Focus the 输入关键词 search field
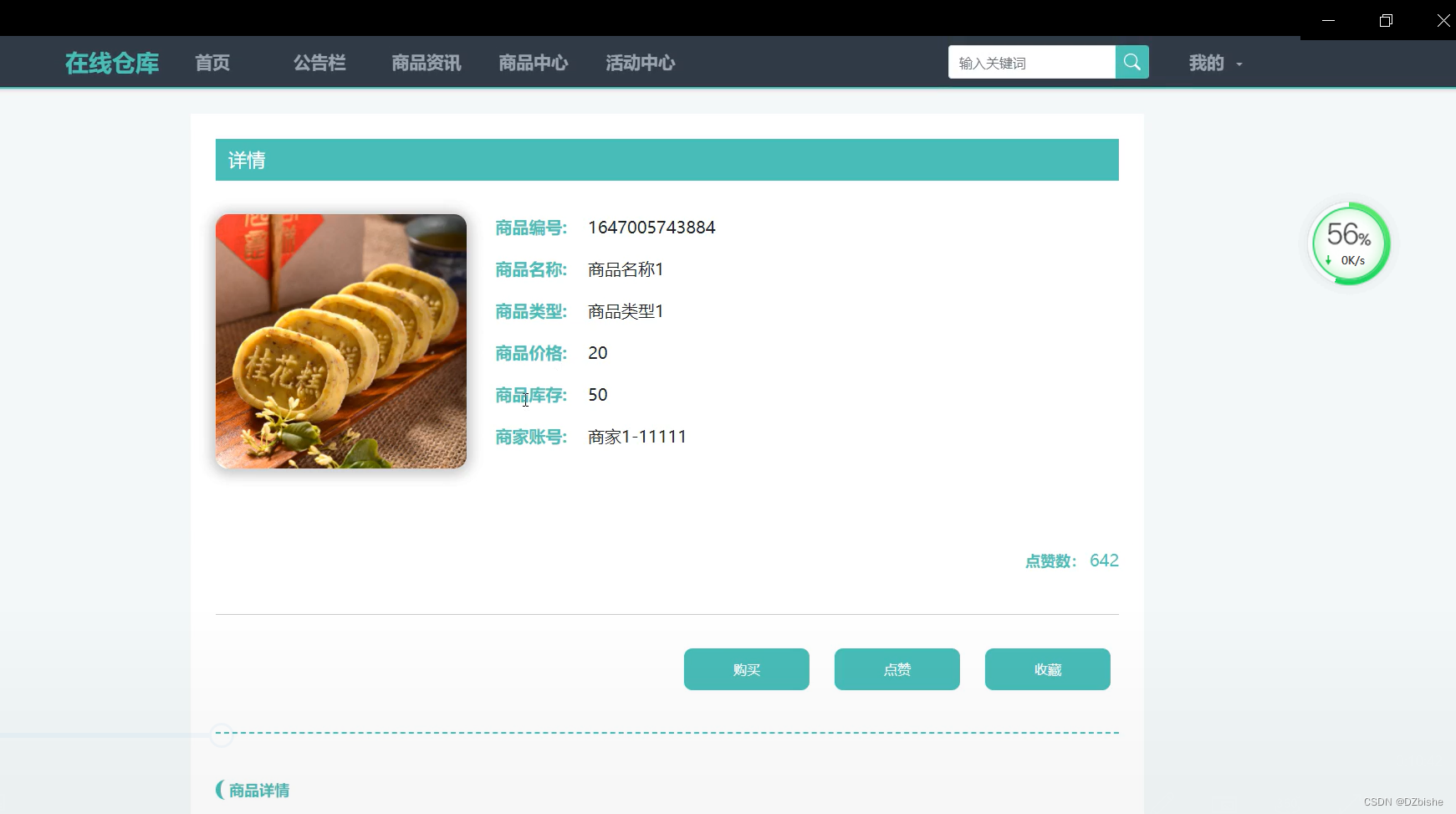This screenshot has width=1456, height=814. 1032,62
